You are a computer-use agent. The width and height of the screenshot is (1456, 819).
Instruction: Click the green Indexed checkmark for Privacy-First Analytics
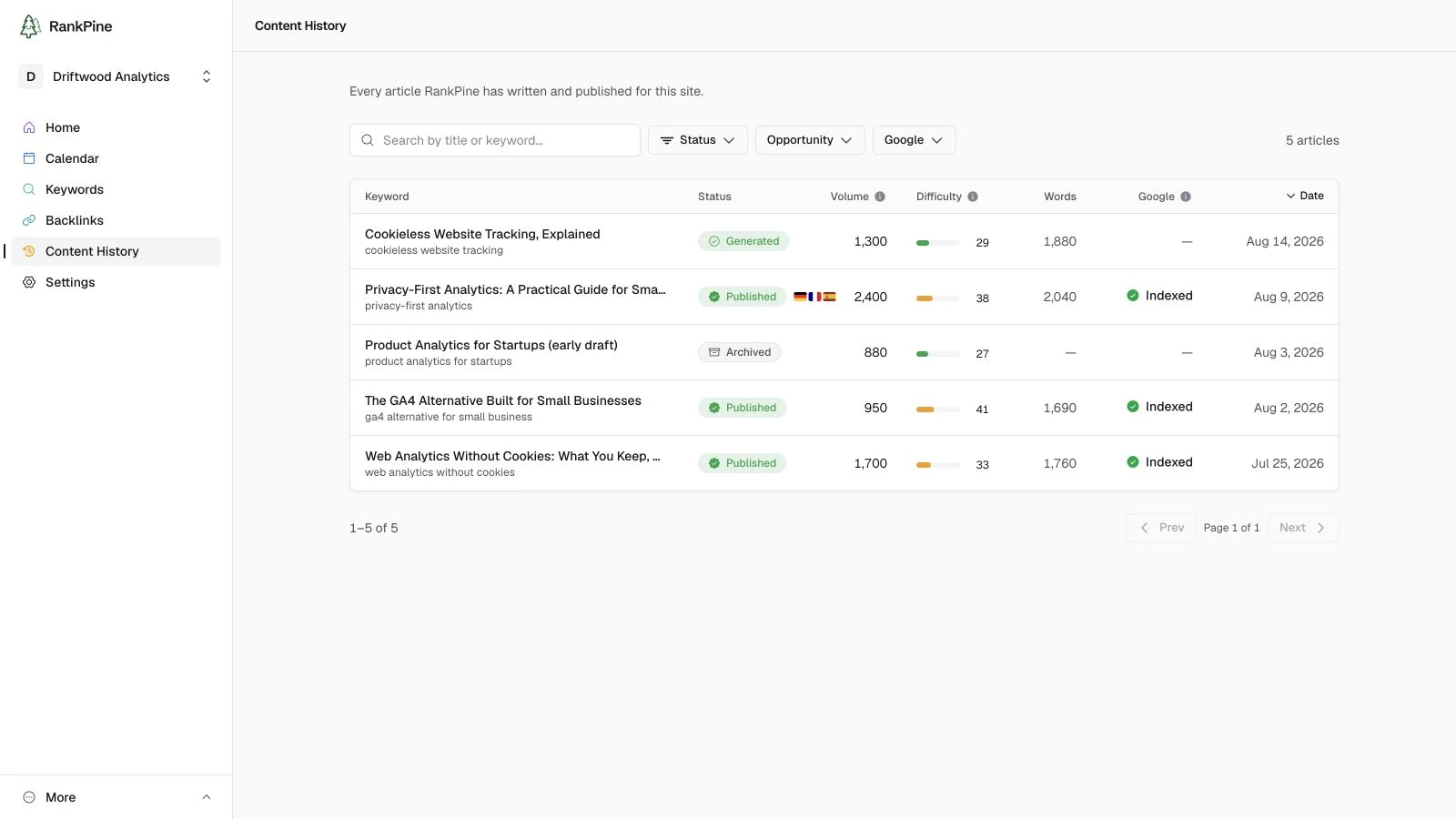click(x=1133, y=296)
